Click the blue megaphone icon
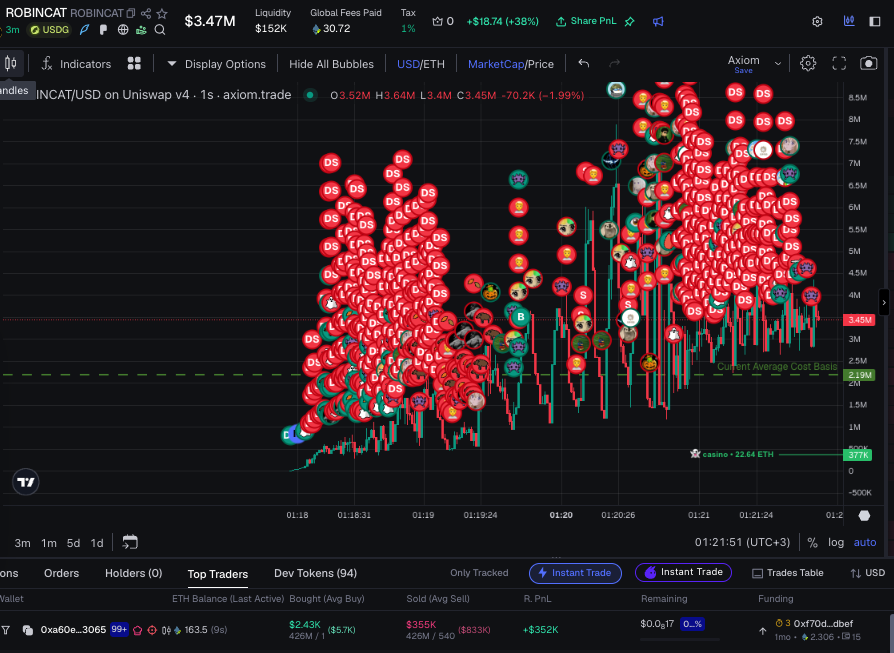The image size is (894, 653). (658, 22)
